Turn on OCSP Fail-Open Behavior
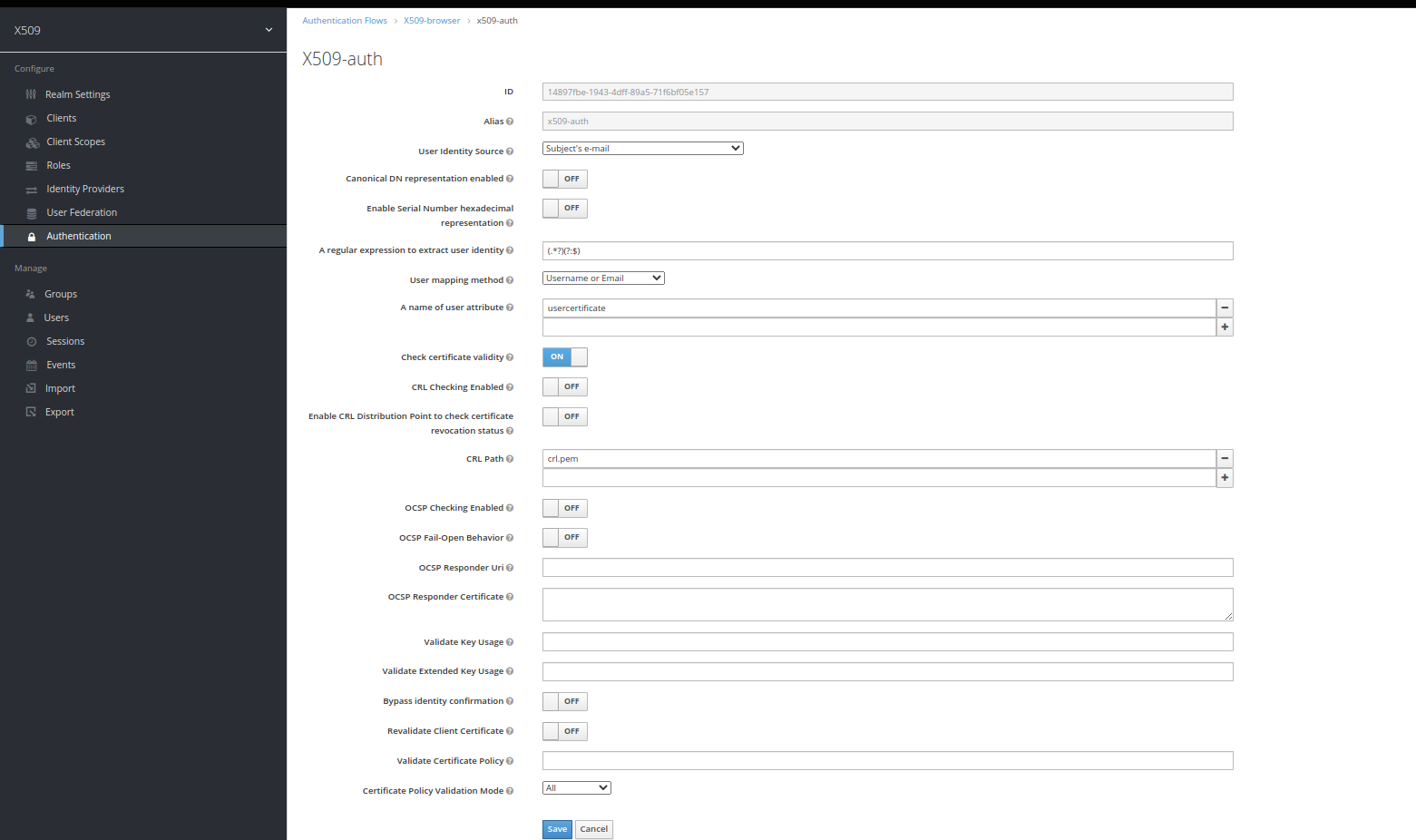The width and height of the screenshot is (1416, 840). tap(564, 537)
